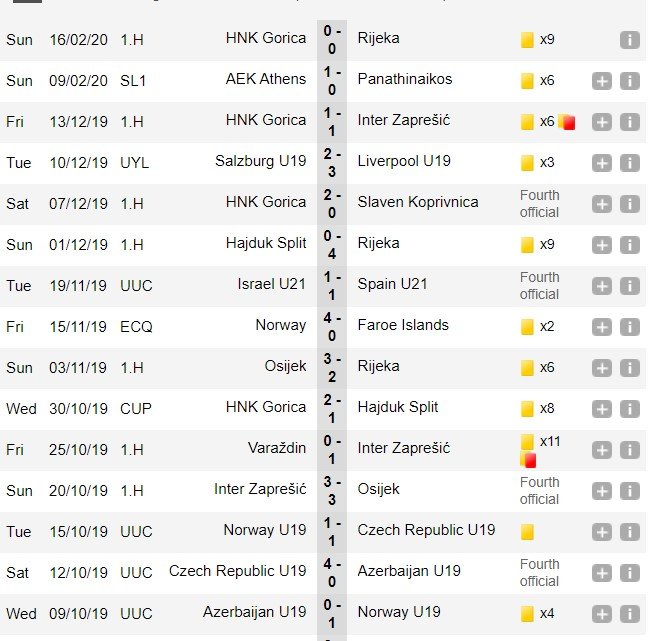
Task: Click yellow card icon on Norway U19 vs Czech row
Action: (527, 532)
